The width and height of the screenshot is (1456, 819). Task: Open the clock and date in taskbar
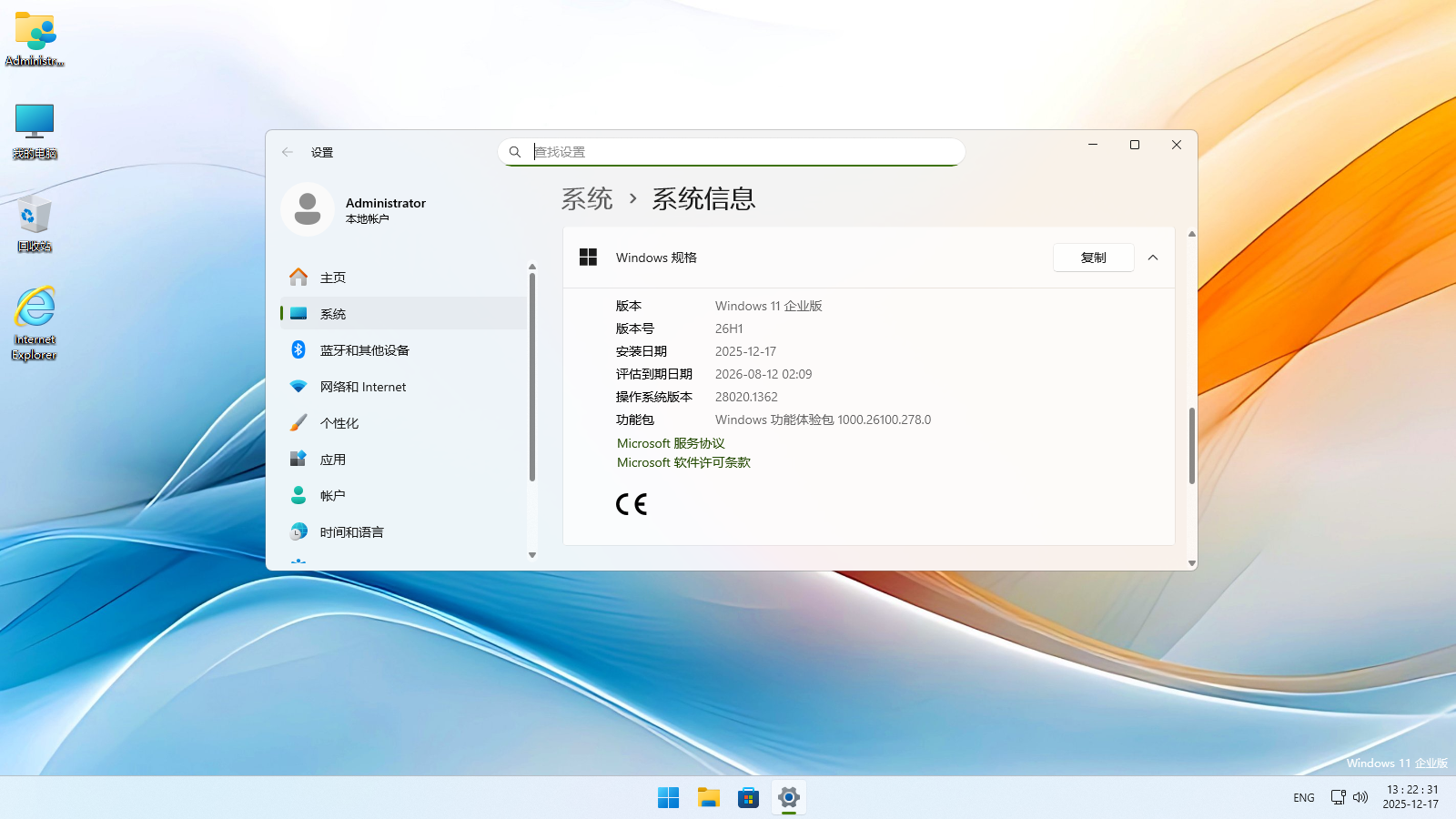pos(1411,797)
